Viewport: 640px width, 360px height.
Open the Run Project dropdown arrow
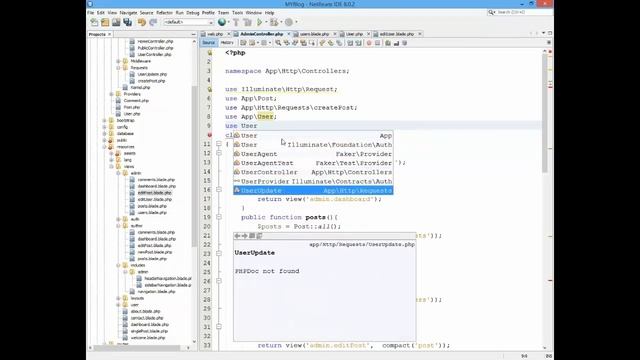[266, 22]
